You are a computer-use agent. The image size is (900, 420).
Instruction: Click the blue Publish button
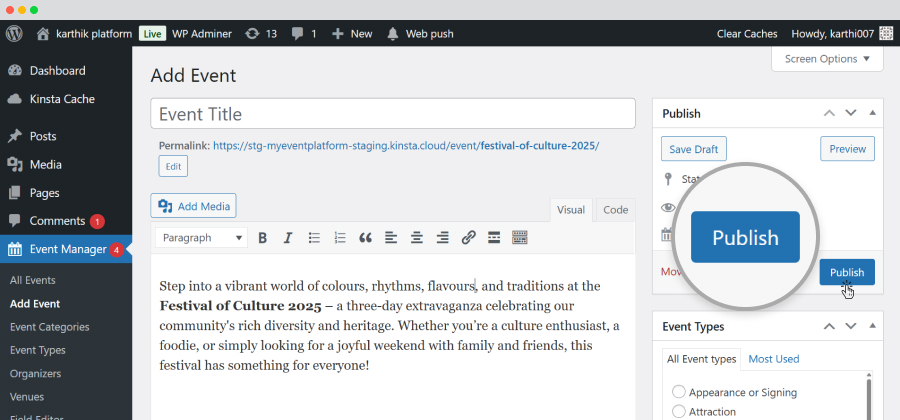(x=847, y=272)
